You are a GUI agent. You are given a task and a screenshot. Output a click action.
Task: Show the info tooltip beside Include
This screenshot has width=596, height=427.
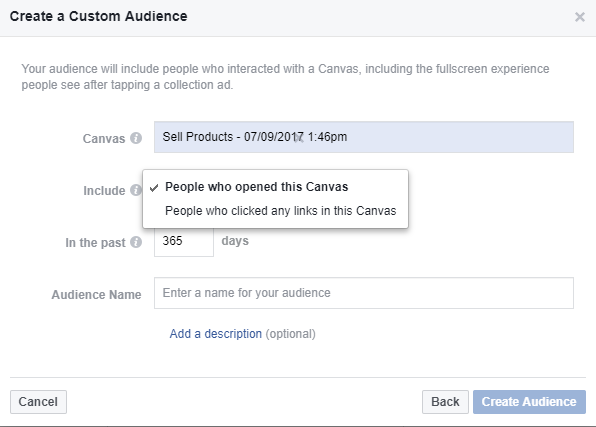coord(136,190)
